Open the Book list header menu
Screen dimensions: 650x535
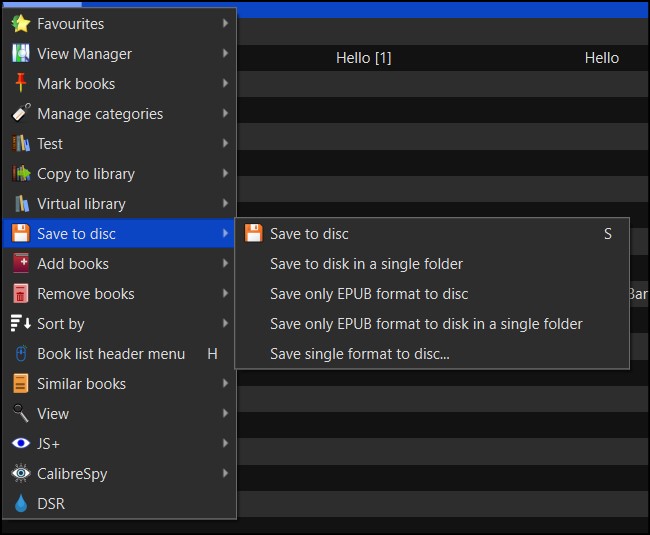(x=111, y=354)
